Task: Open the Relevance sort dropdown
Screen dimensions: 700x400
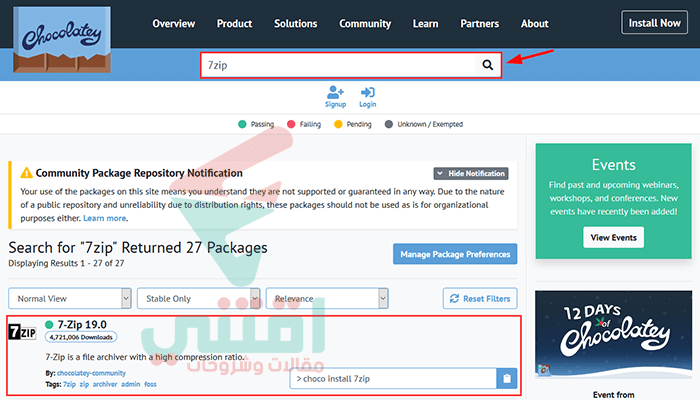Action: [x=327, y=298]
